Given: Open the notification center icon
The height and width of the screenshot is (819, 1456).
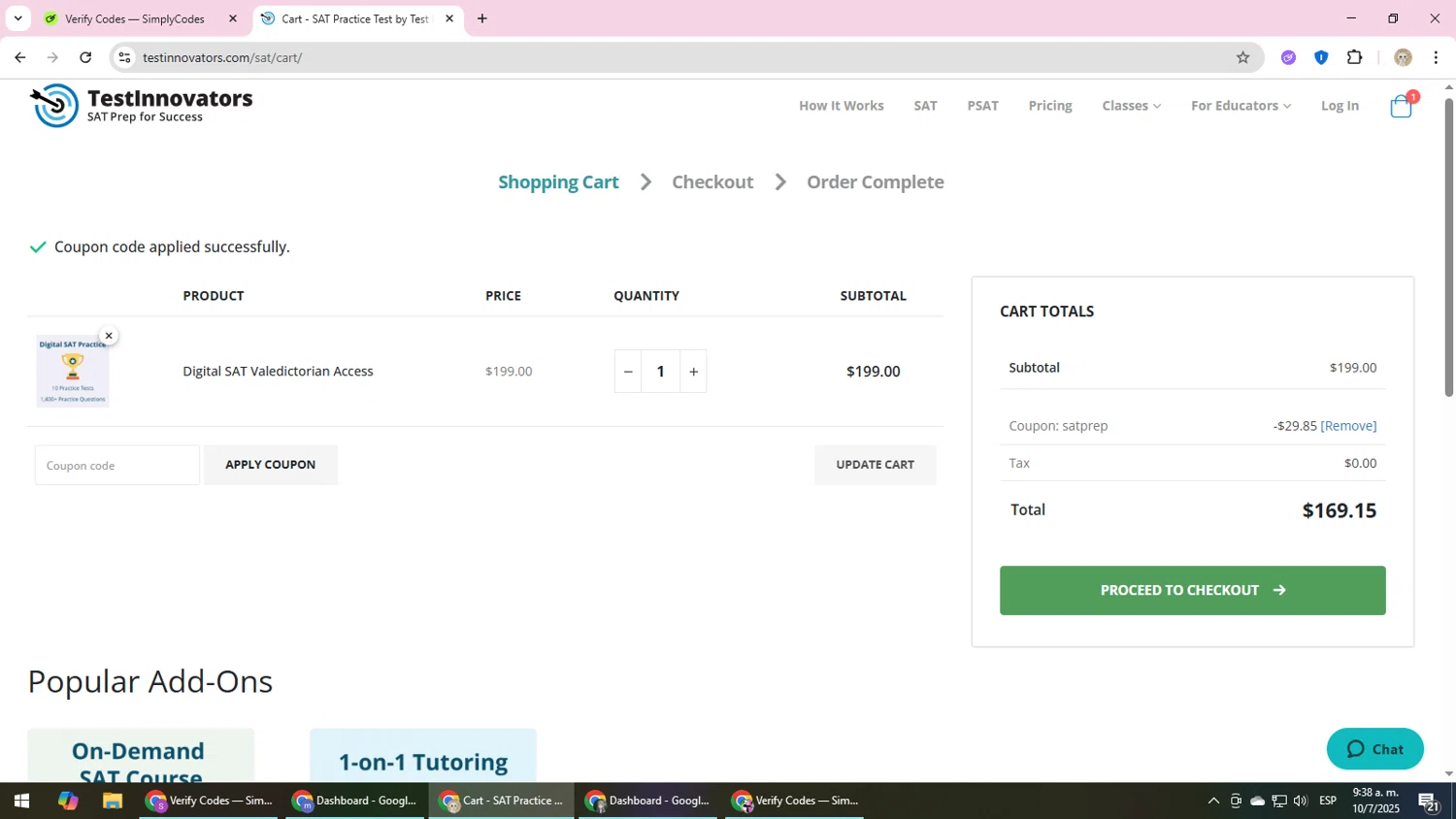Looking at the screenshot, I should pyautogui.click(x=1428, y=802).
